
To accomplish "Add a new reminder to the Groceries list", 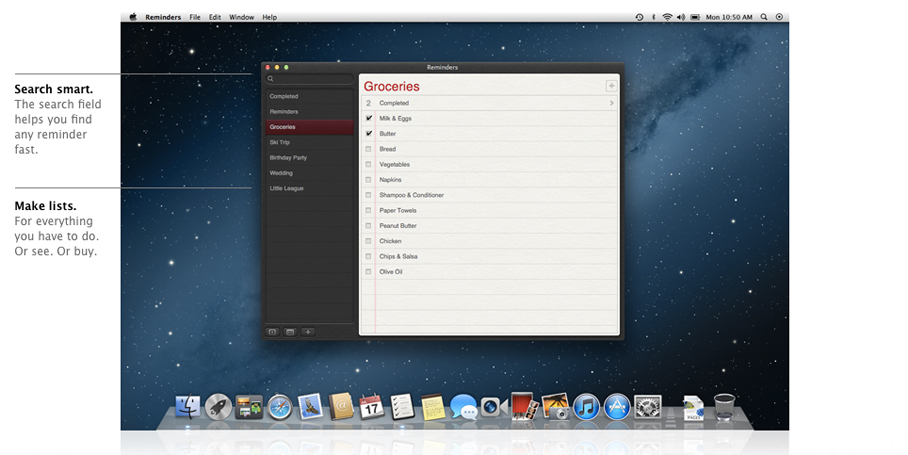I will point(611,86).
